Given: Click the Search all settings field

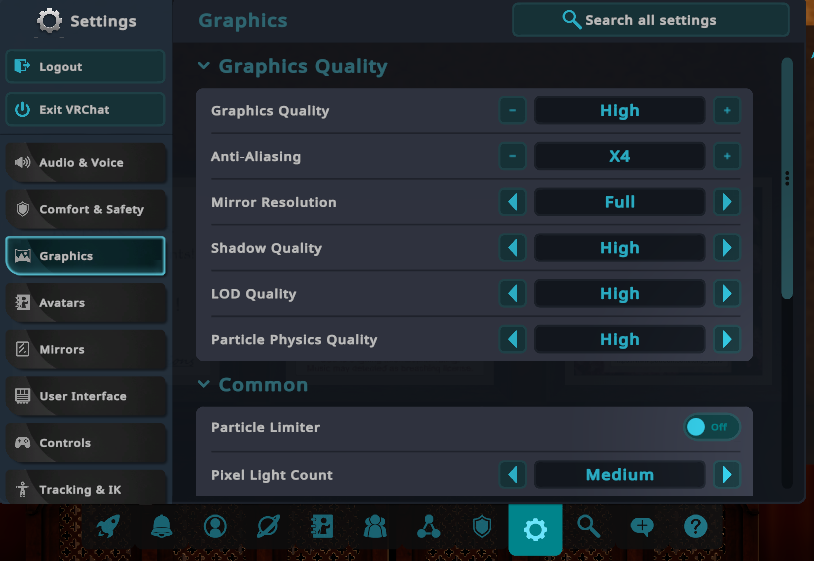Looking at the screenshot, I should pyautogui.click(x=651, y=20).
